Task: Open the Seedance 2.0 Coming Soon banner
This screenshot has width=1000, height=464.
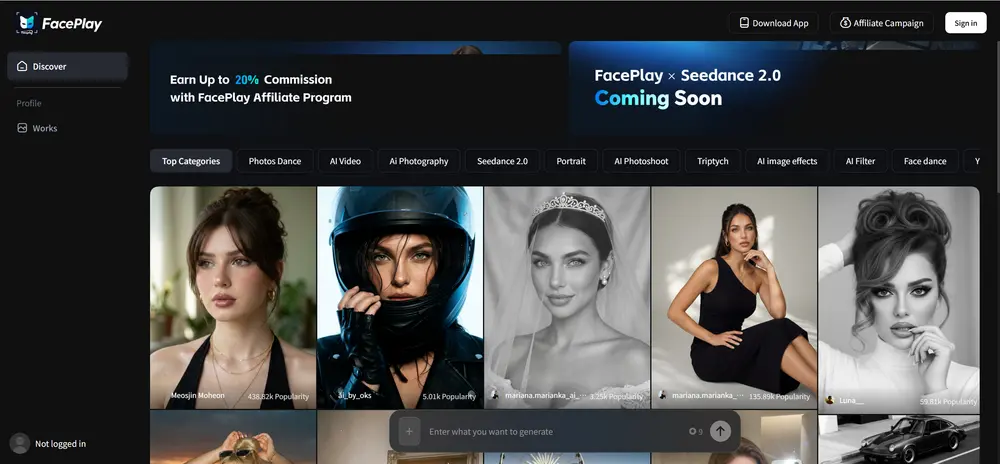Action: 774,89
